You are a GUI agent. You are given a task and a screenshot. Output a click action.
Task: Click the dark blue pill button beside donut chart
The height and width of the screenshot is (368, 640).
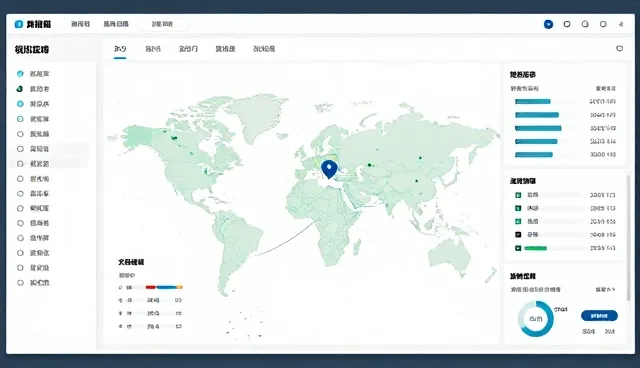(x=599, y=316)
